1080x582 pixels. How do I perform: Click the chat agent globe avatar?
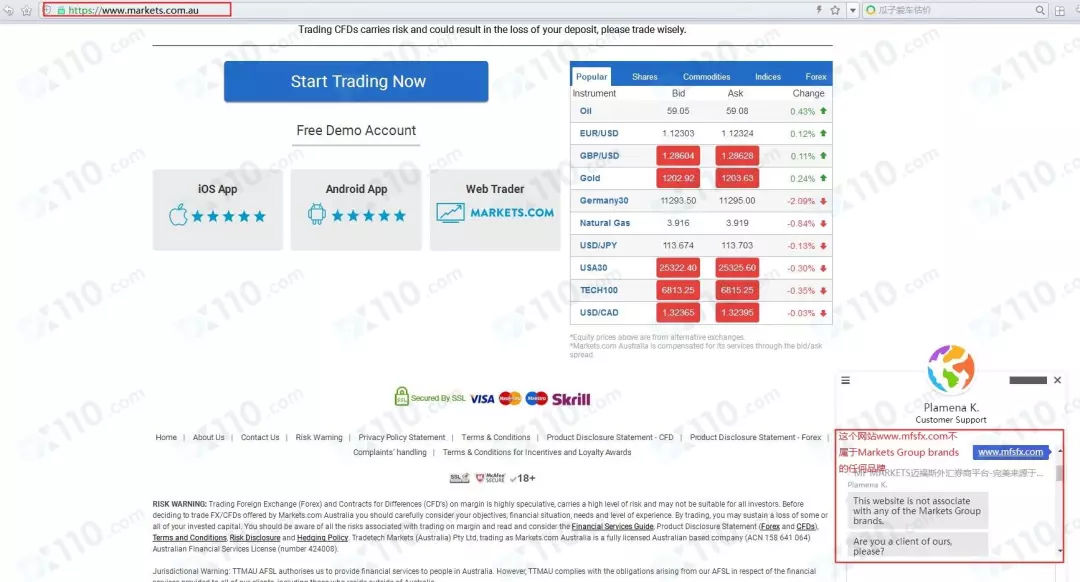pyautogui.click(x=951, y=370)
